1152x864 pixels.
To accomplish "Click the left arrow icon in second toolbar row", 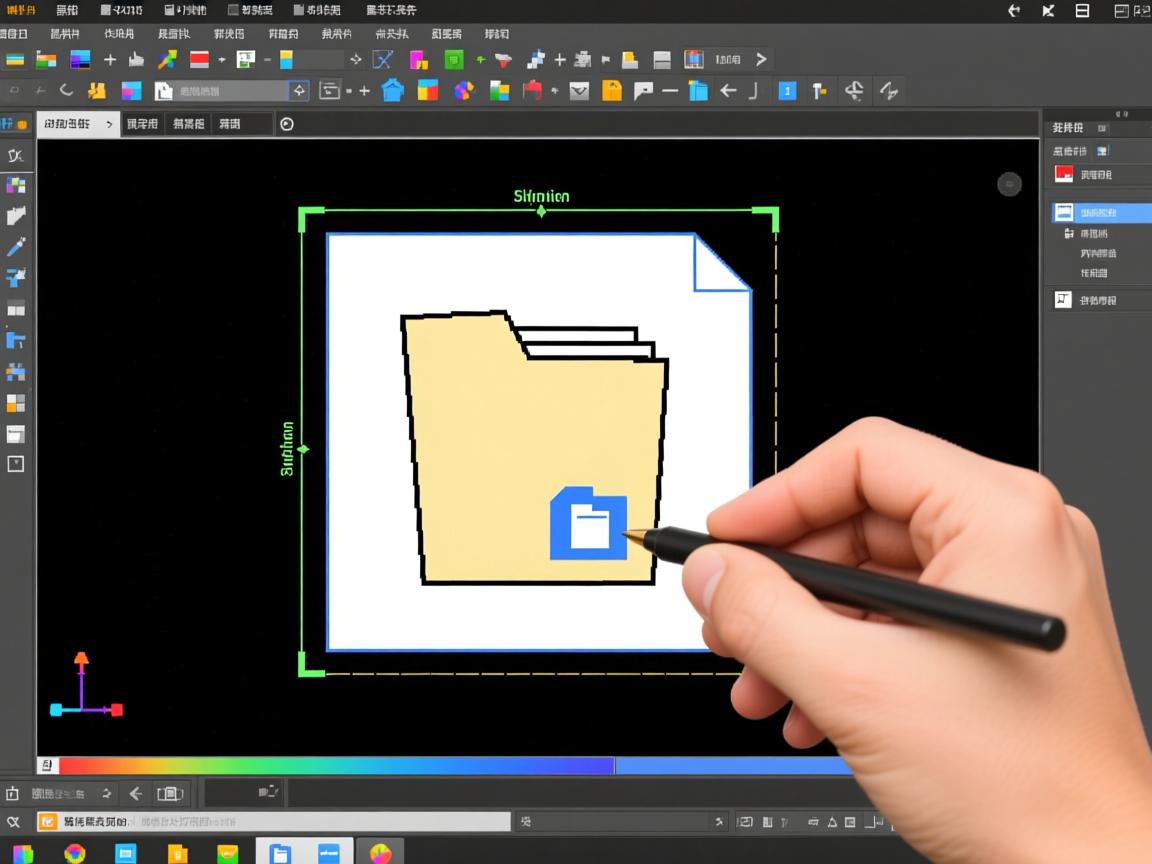I will [728, 91].
